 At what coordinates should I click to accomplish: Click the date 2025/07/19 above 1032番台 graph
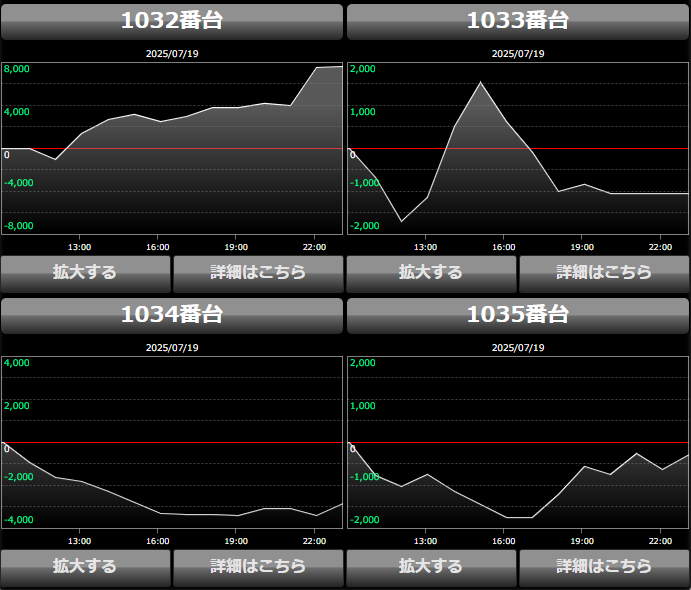(x=172, y=54)
